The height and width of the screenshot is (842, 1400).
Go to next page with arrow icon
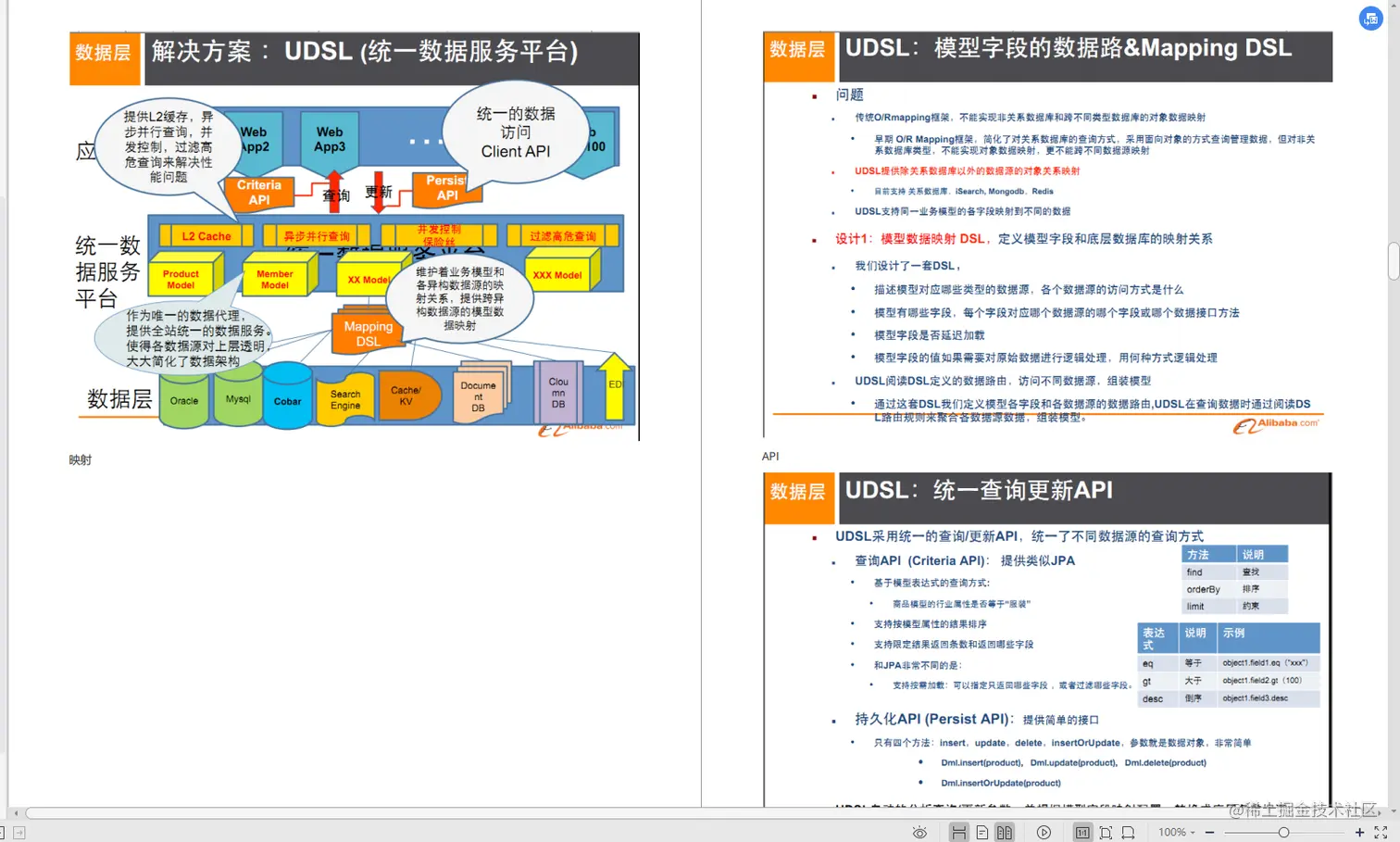coord(19,833)
